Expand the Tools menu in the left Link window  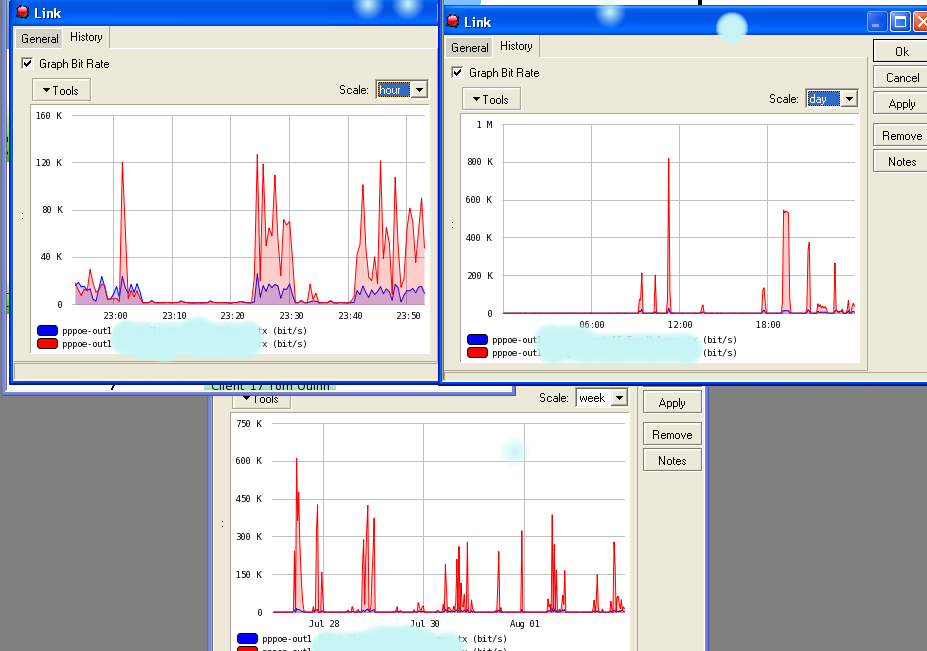pyautogui.click(x=60, y=89)
